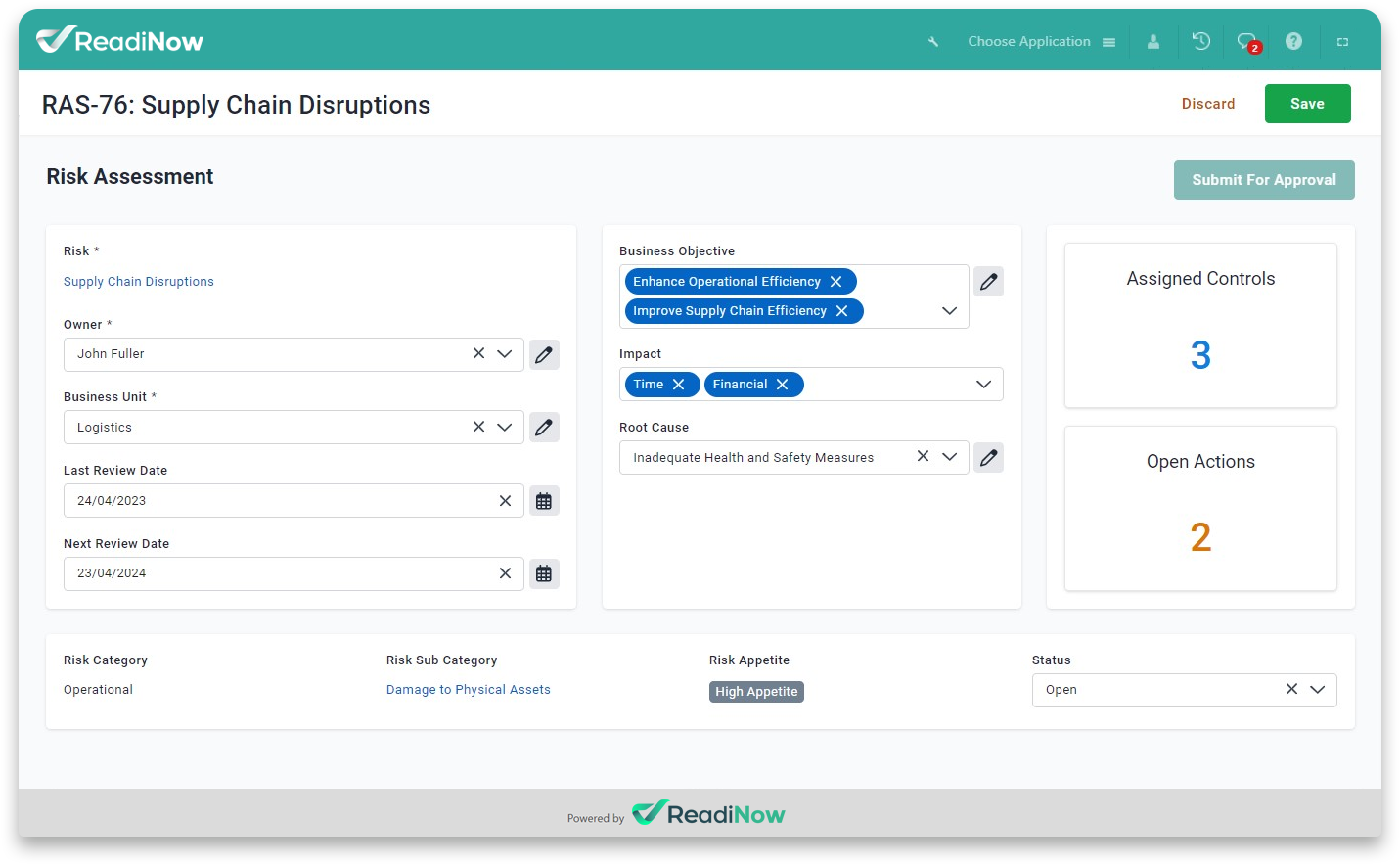Clear the John Fuller owner selection
Image resolution: width=1400 pixels, height=865 pixels.
478,354
